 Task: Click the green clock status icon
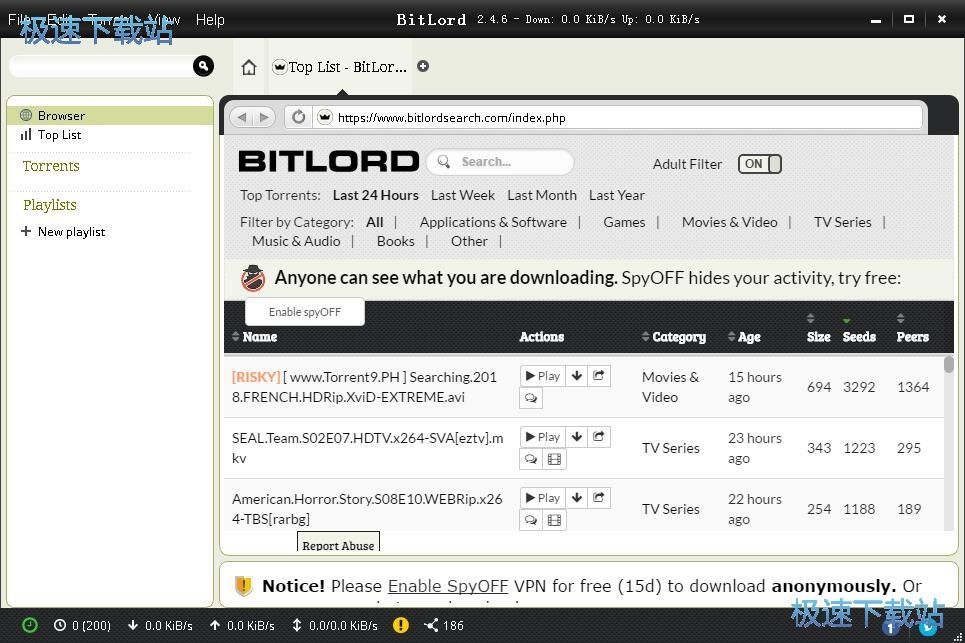click(x=30, y=625)
